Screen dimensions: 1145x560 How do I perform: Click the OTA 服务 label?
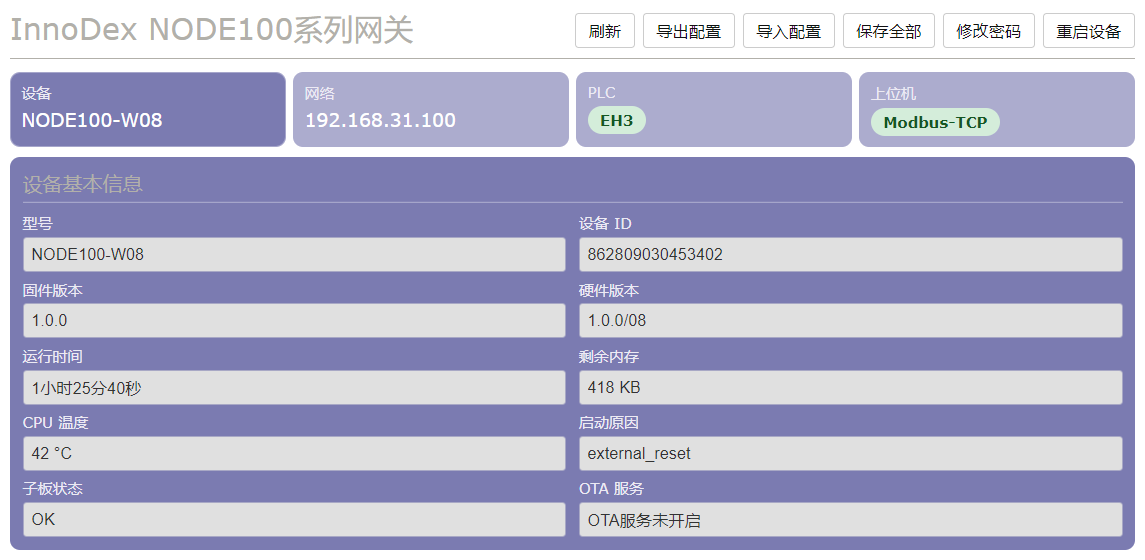(x=612, y=489)
